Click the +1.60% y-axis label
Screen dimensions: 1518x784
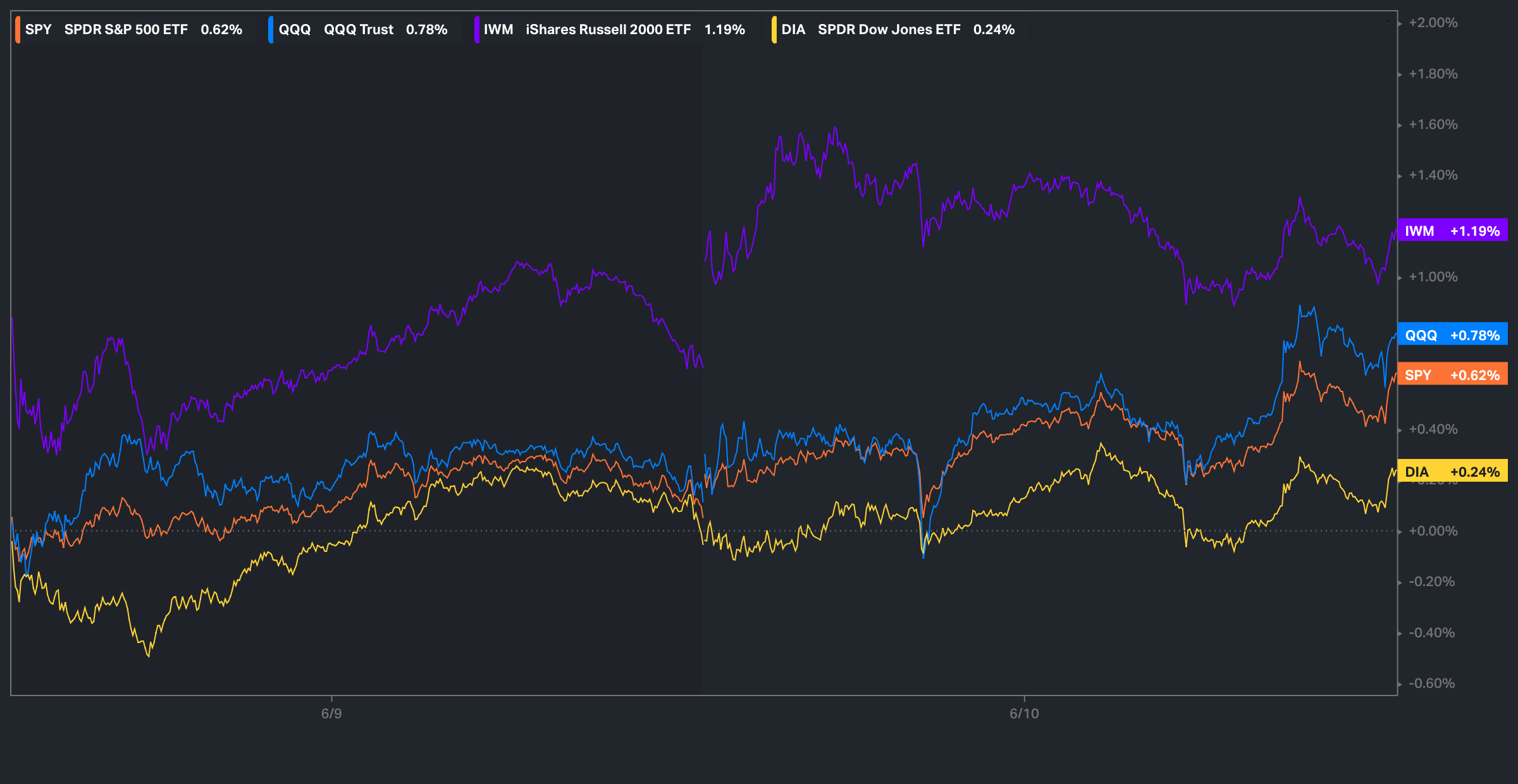pyautogui.click(x=1433, y=125)
